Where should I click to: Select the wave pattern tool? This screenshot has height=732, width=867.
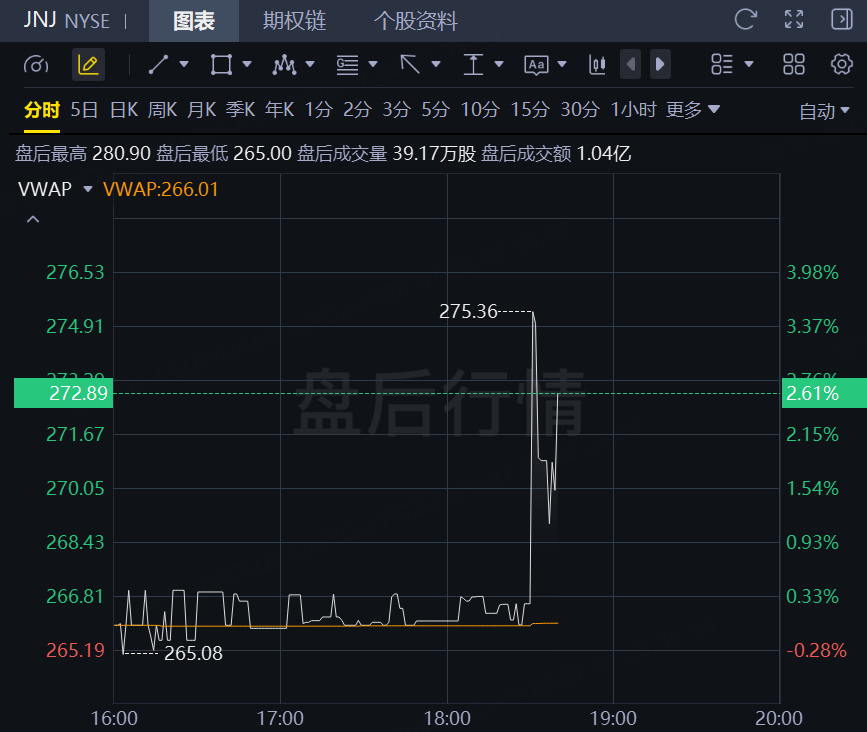284,65
